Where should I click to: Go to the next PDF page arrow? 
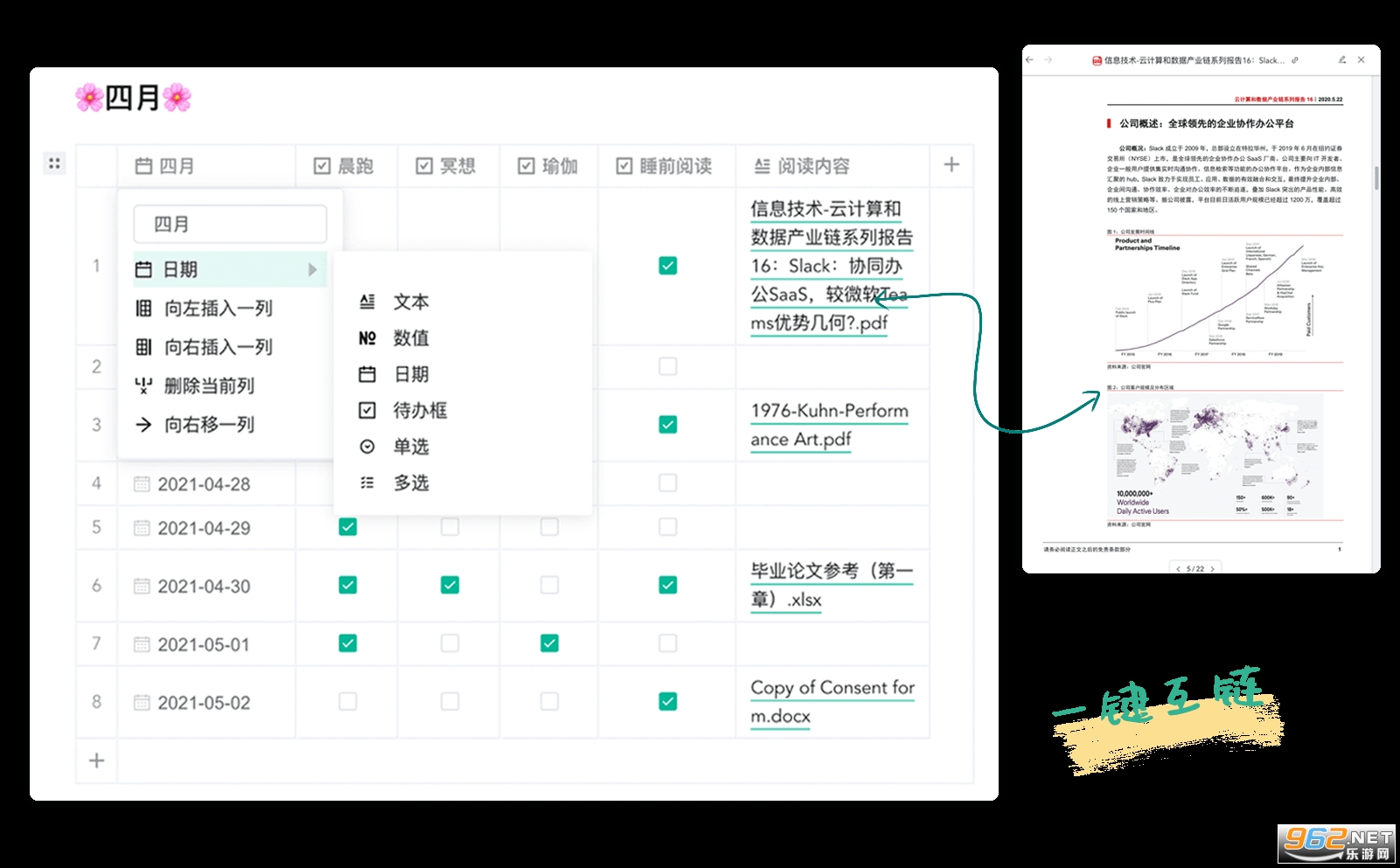1212,569
